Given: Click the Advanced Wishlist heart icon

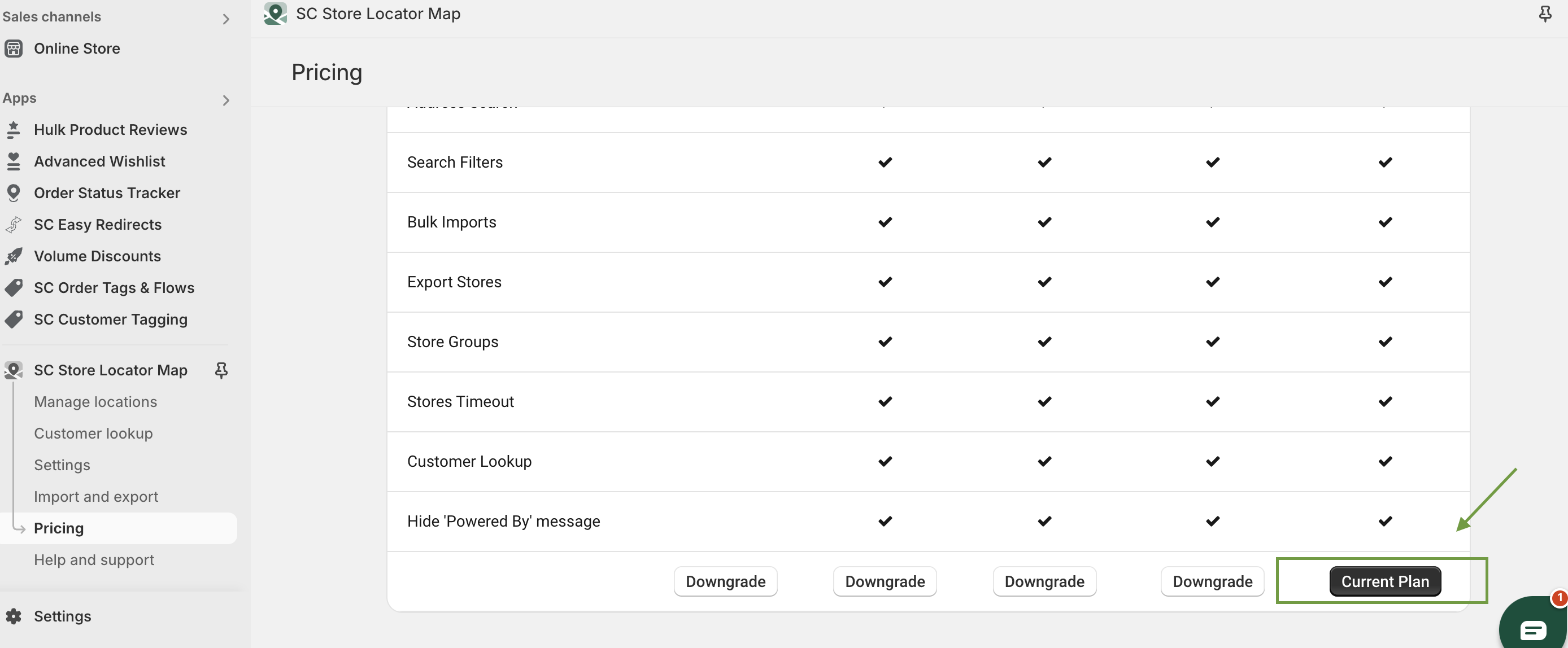Looking at the screenshot, I should 14,161.
